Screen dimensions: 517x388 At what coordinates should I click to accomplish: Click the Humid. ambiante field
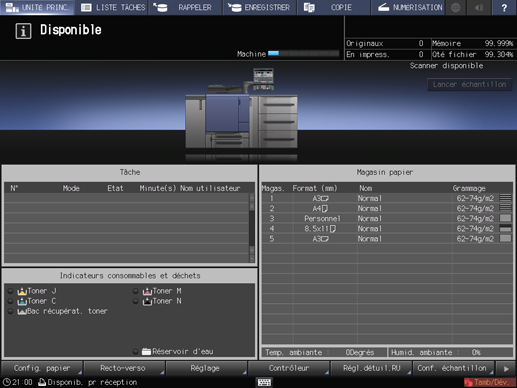pyautogui.click(x=450, y=352)
